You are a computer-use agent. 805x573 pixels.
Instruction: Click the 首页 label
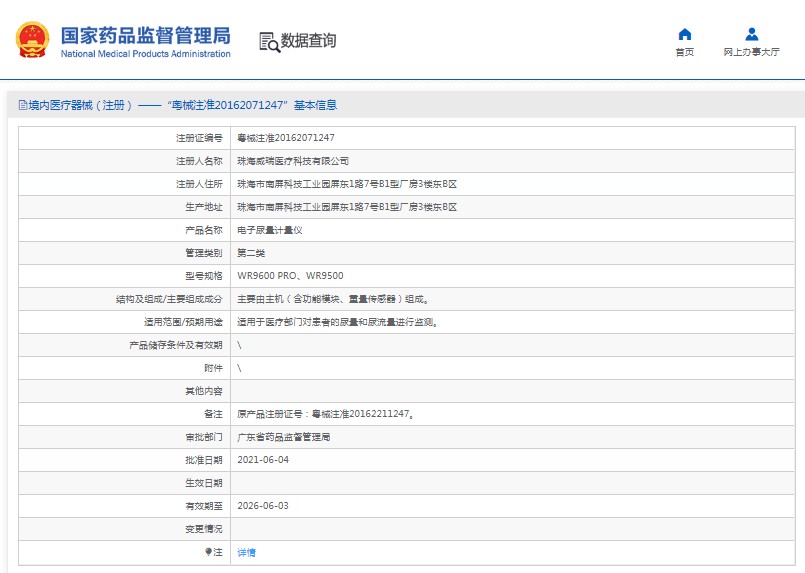684,52
